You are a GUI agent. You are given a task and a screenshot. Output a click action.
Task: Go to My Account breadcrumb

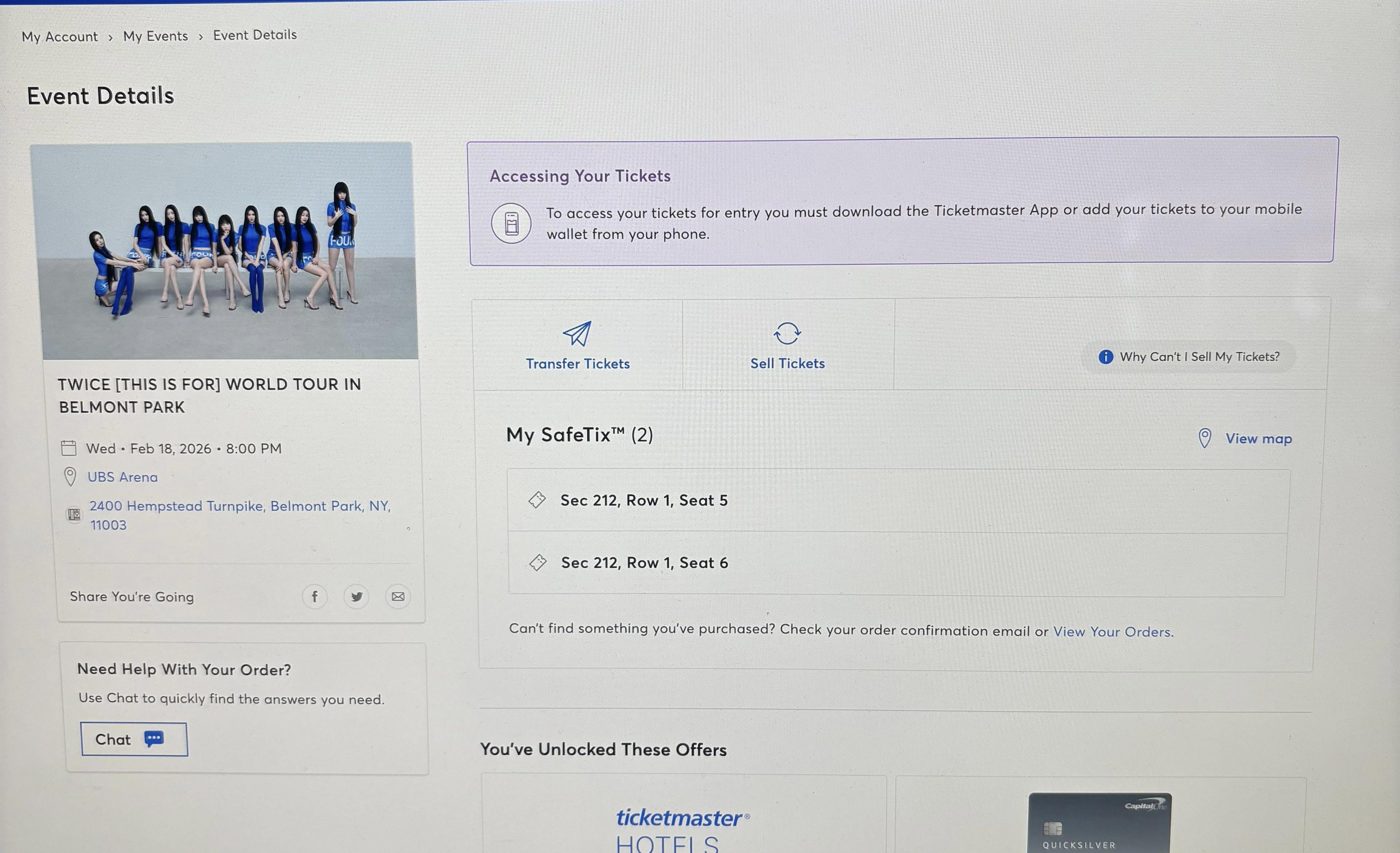[60, 37]
